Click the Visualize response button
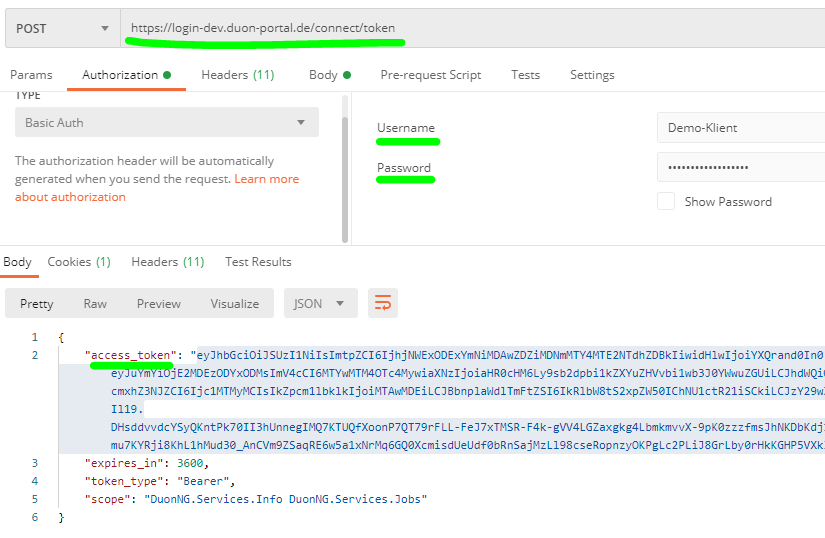 (234, 303)
